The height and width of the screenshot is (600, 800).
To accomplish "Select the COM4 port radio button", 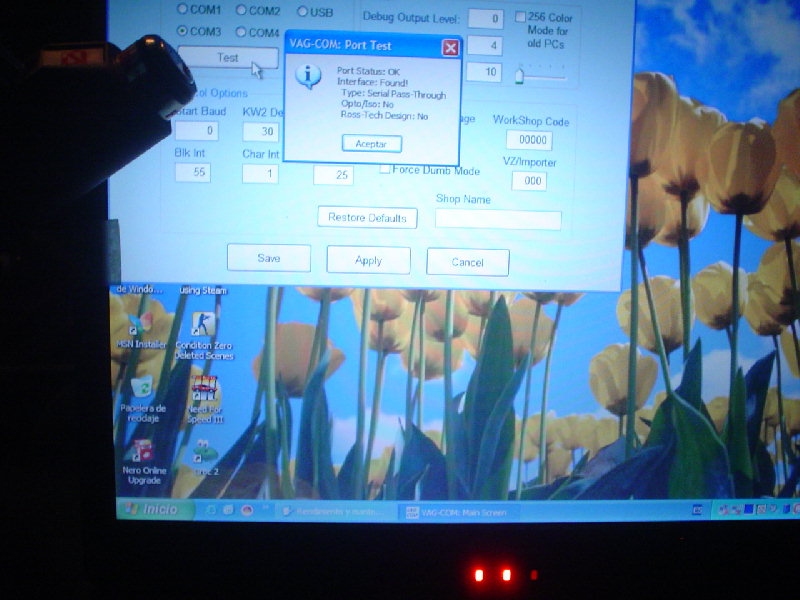I will (241, 32).
